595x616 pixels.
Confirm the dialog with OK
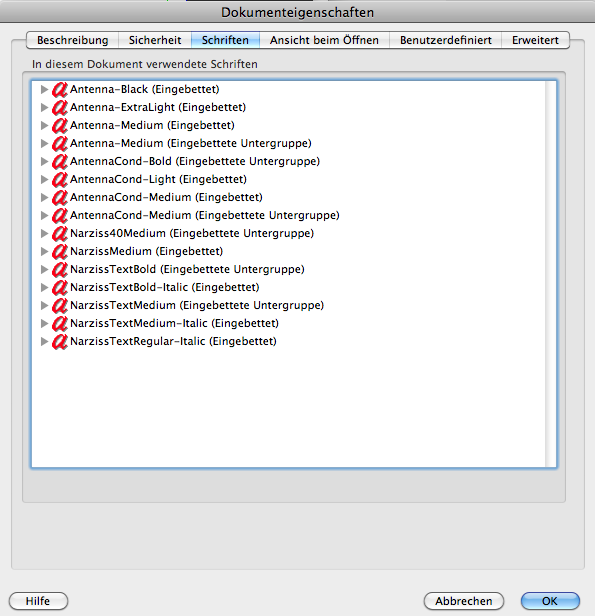550,601
